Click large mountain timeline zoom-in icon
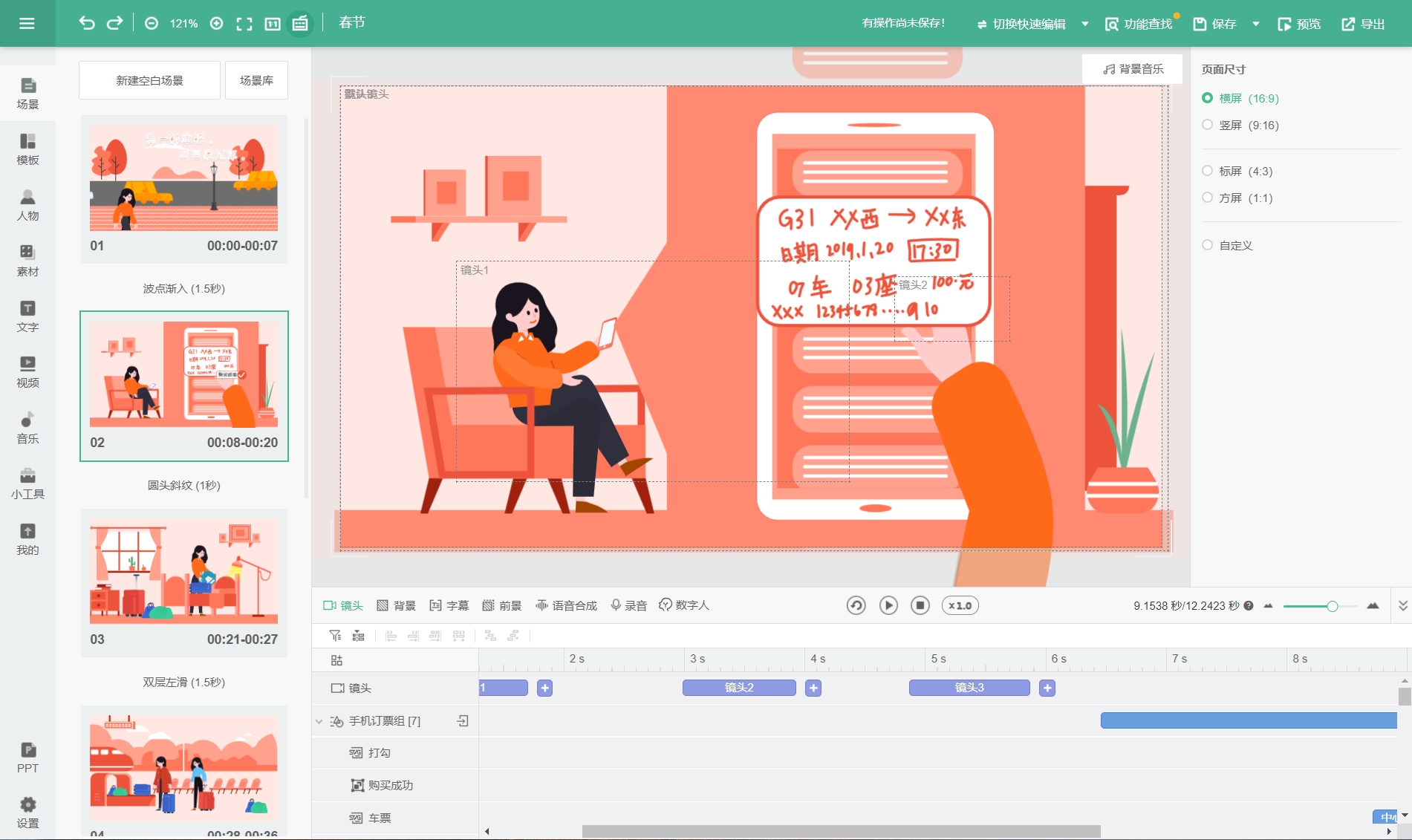 tap(1373, 605)
